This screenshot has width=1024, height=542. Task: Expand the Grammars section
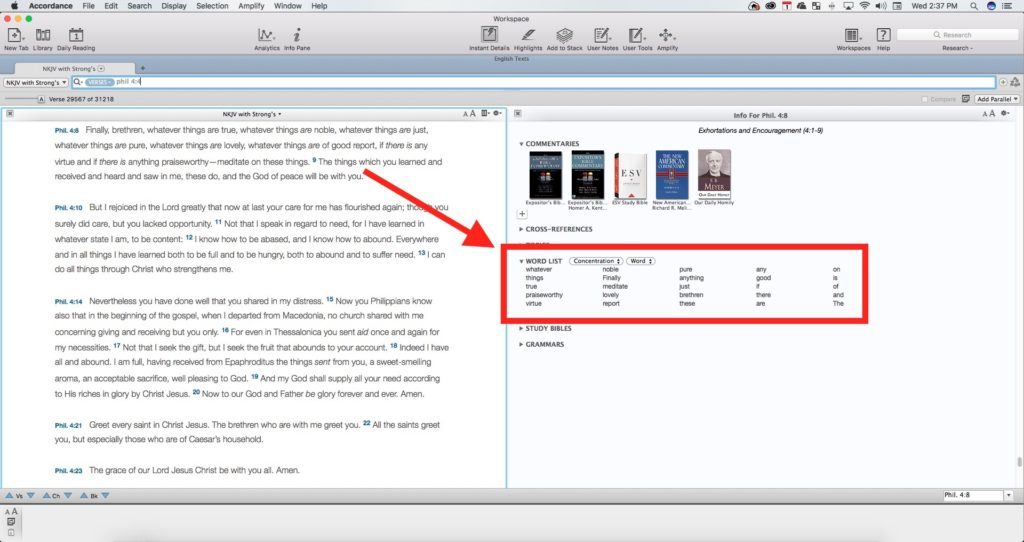521,344
